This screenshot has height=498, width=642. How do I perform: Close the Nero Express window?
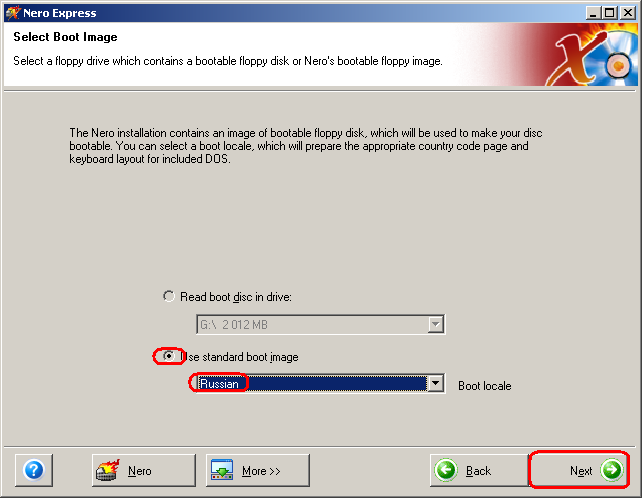coord(627,13)
